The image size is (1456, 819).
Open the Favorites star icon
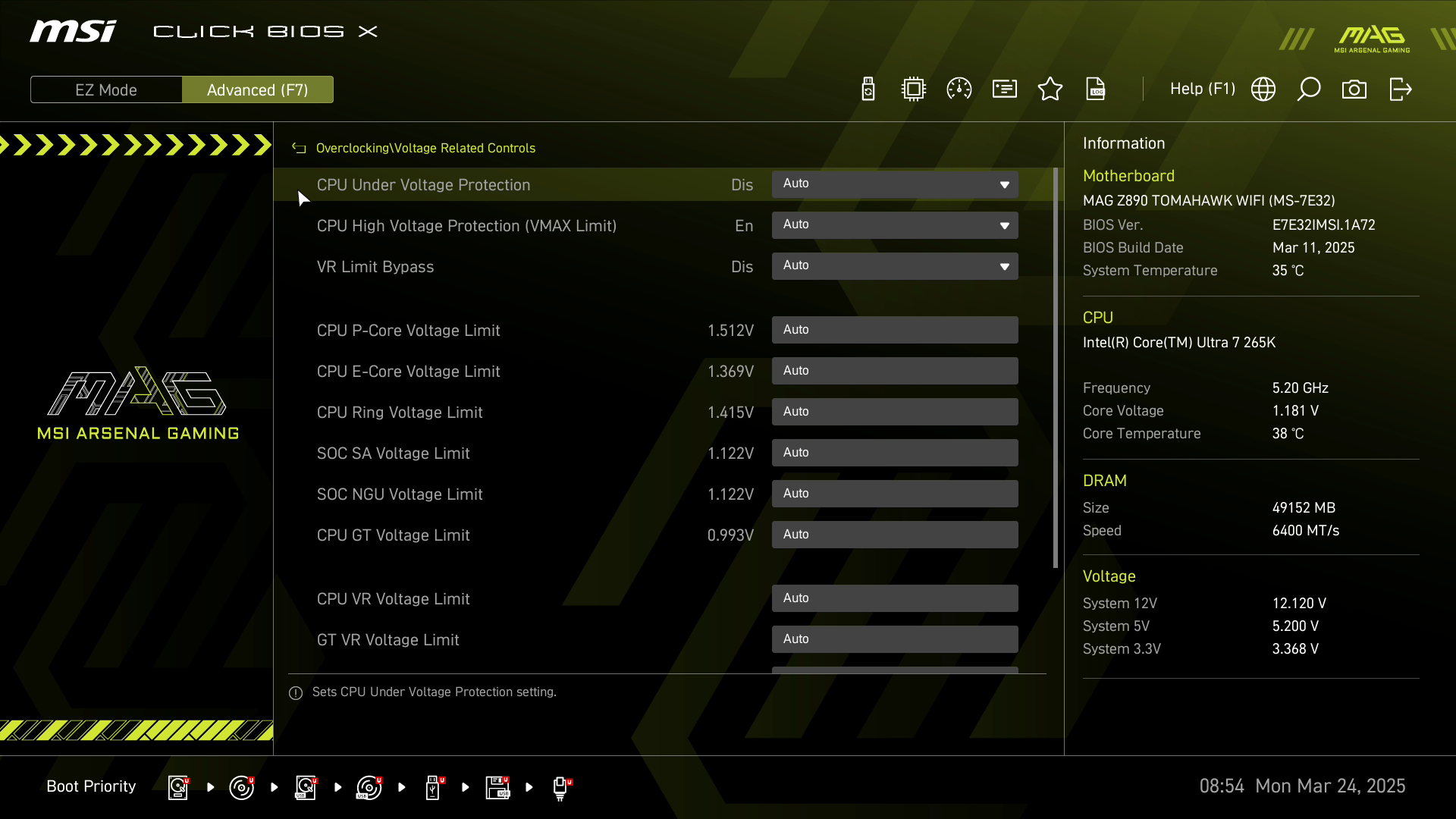point(1050,89)
